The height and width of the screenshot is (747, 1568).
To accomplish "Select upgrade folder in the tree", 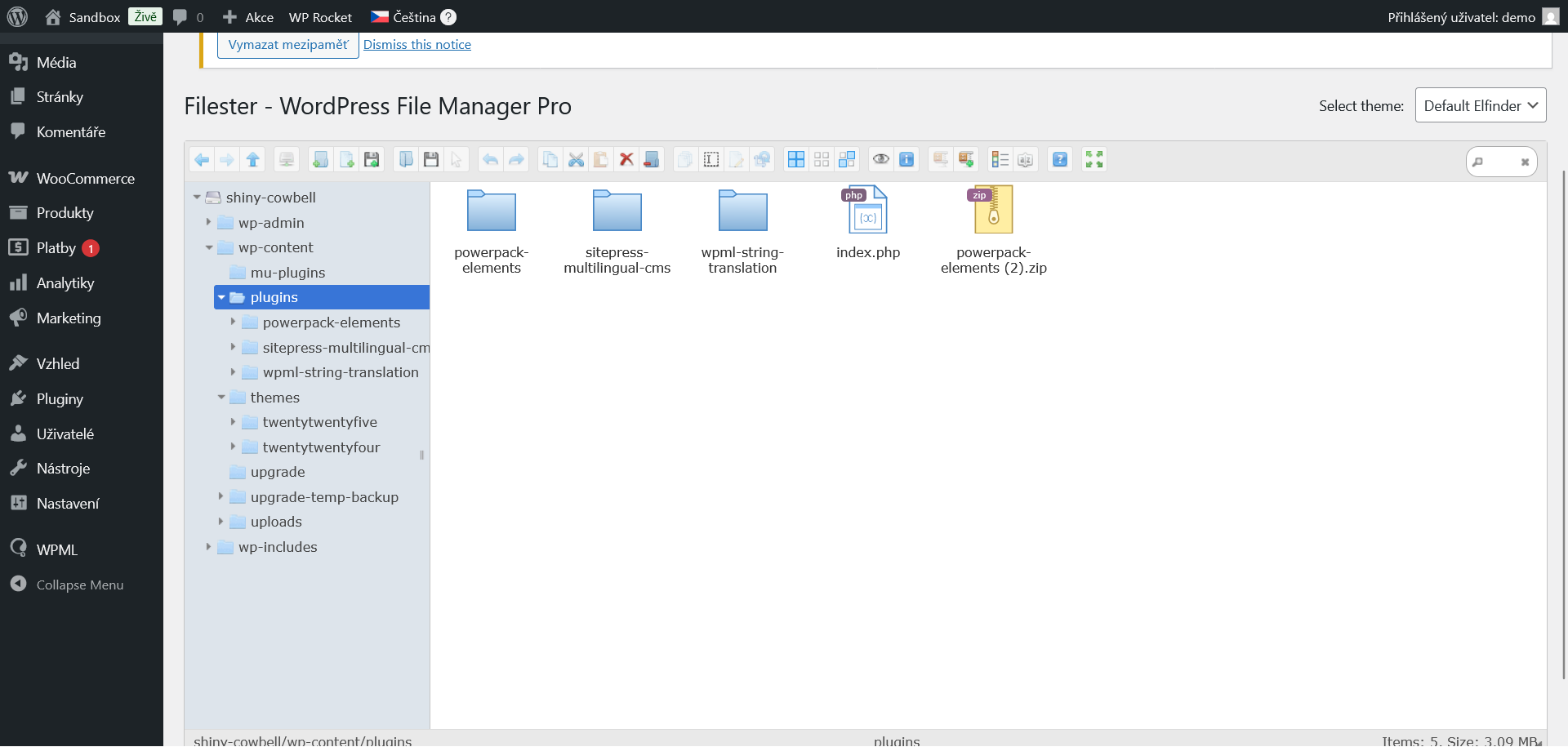I will point(278,472).
